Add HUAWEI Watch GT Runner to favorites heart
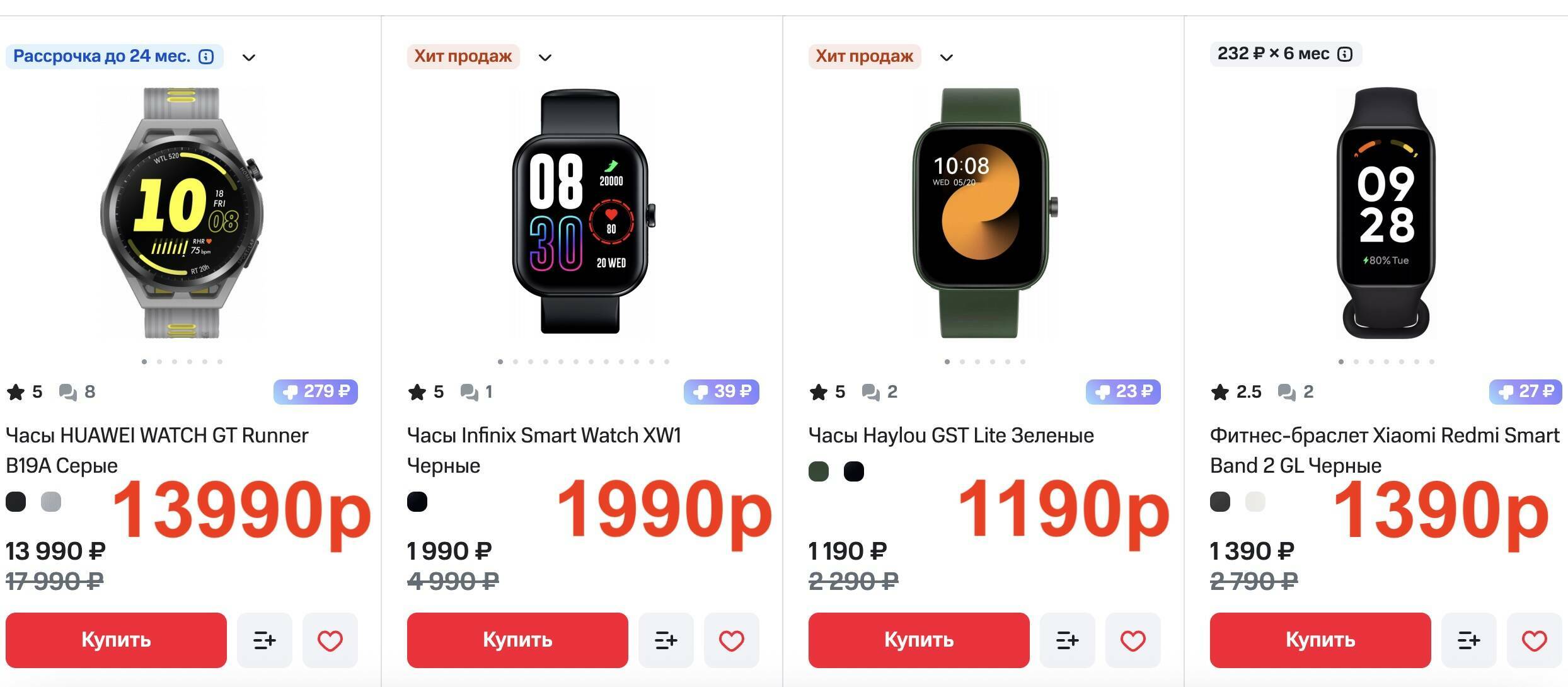 pyautogui.click(x=330, y=640)
